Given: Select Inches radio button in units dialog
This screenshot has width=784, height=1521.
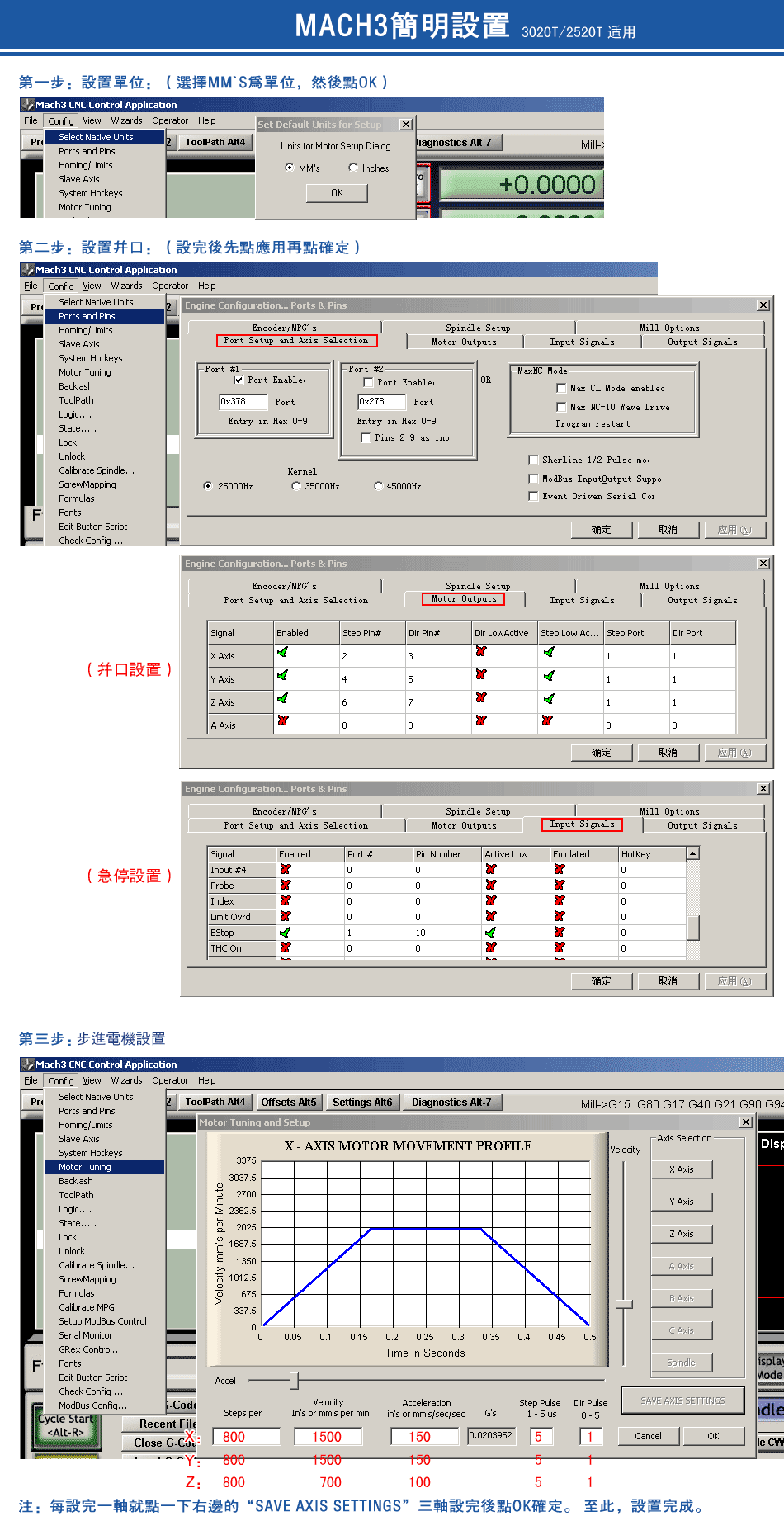Looking at the screenshot, I should (x=353, y=168).
